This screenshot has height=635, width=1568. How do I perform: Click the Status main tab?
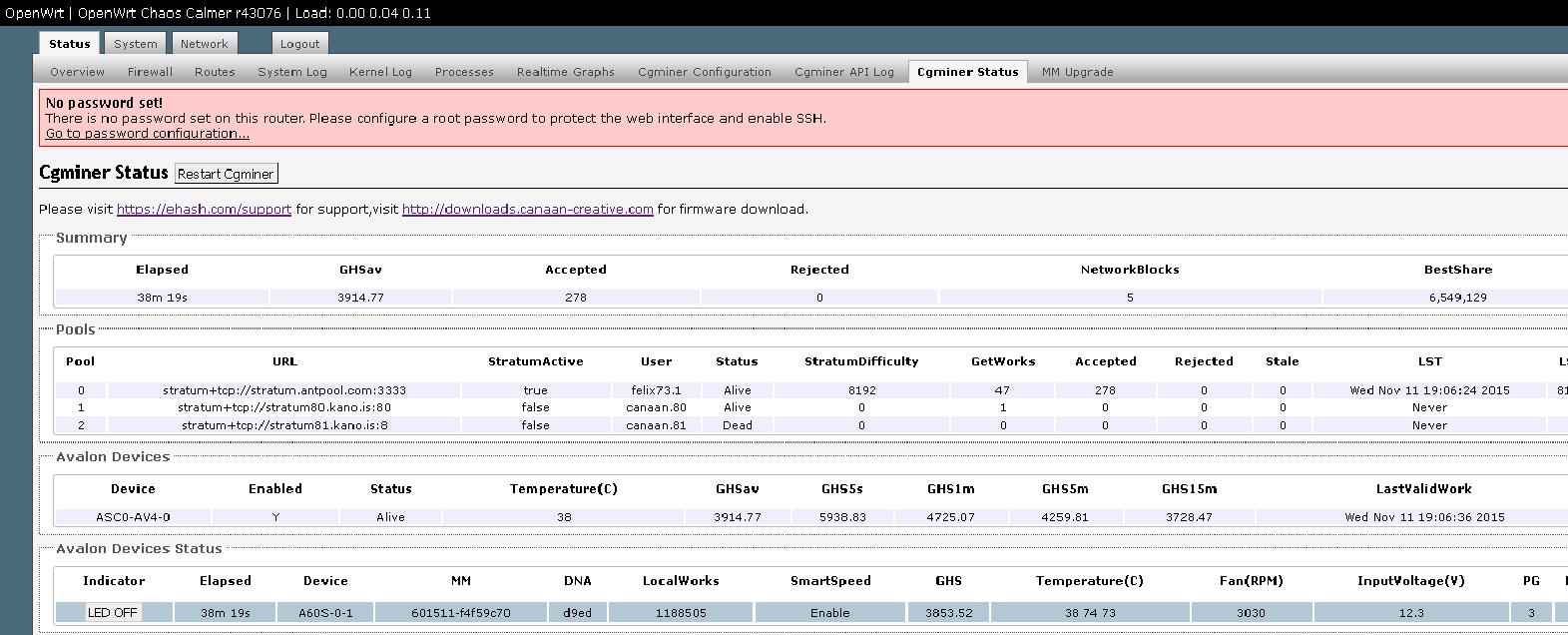(x=70, y=44)
